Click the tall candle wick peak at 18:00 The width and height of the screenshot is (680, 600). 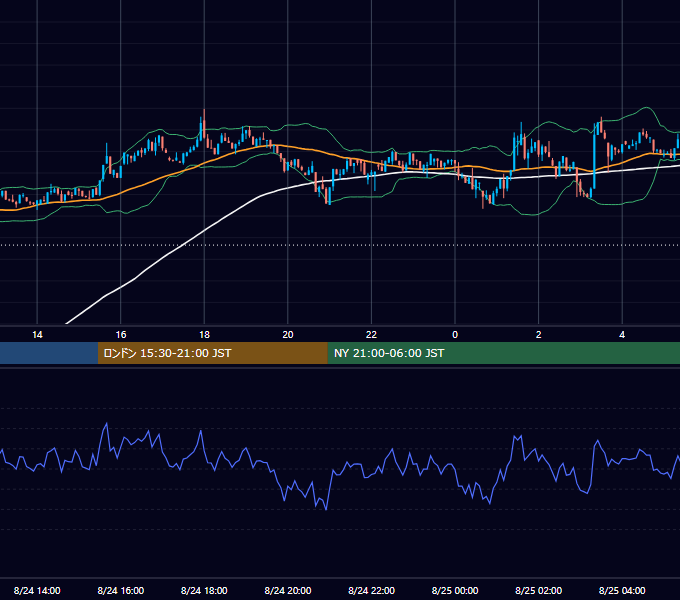click(x=204, y=111)
